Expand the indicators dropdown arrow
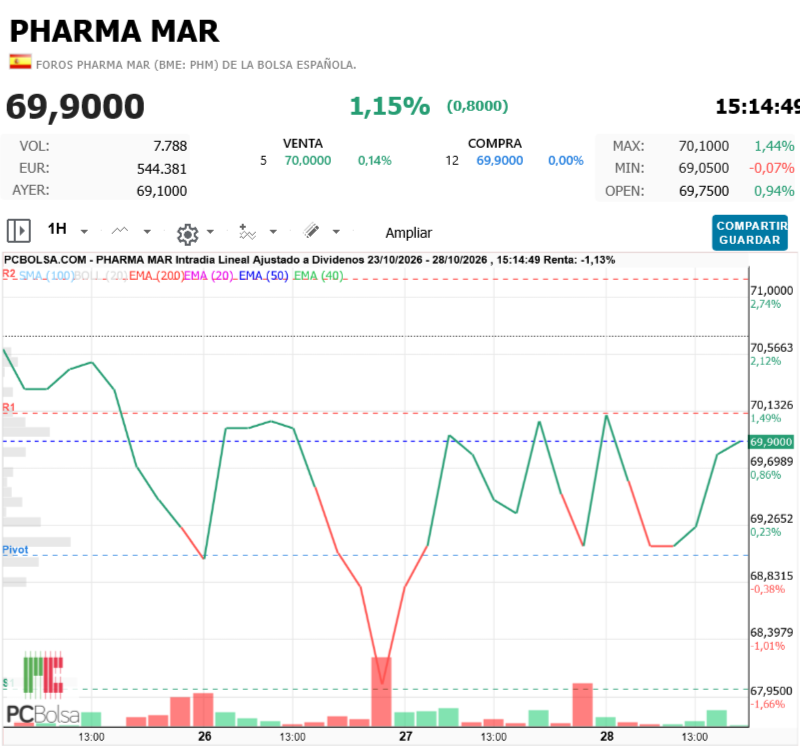800x746 pixels. pos(273,232)
